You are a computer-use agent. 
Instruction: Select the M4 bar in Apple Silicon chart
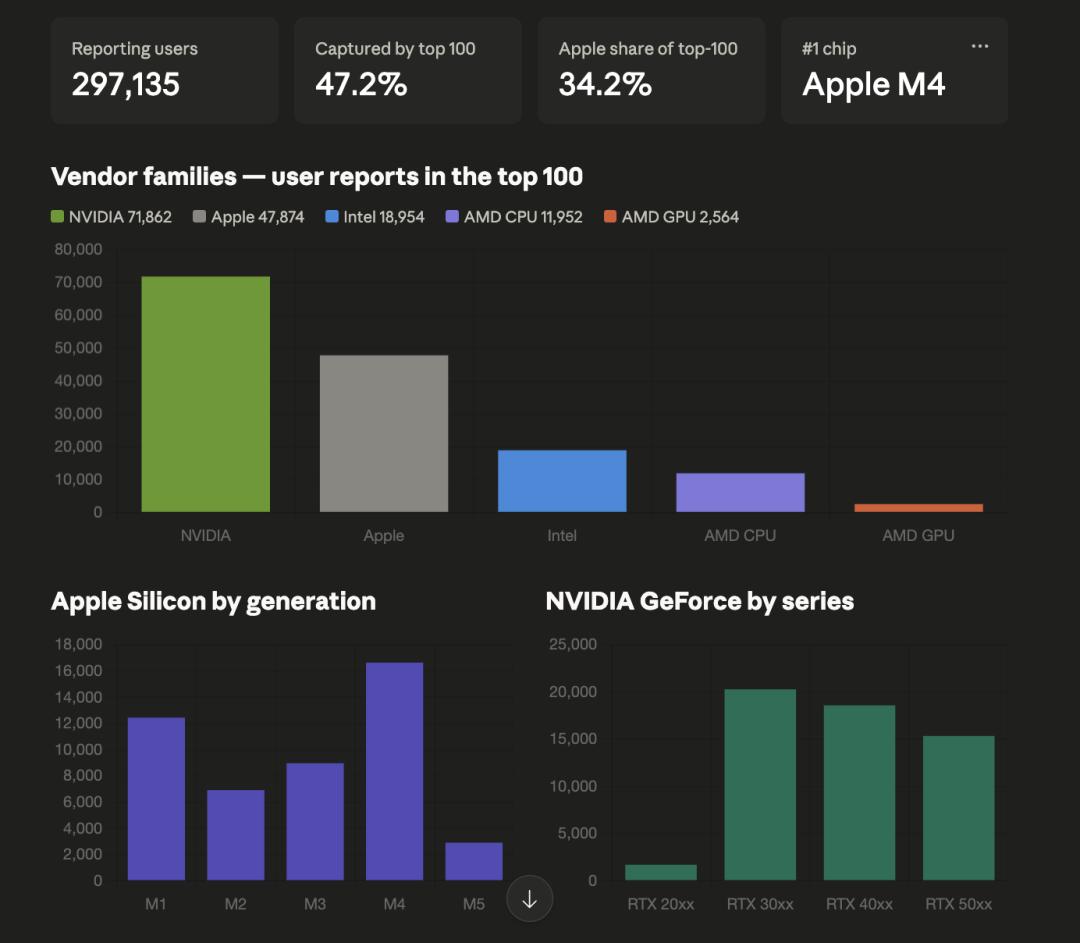tap(394, 771)
